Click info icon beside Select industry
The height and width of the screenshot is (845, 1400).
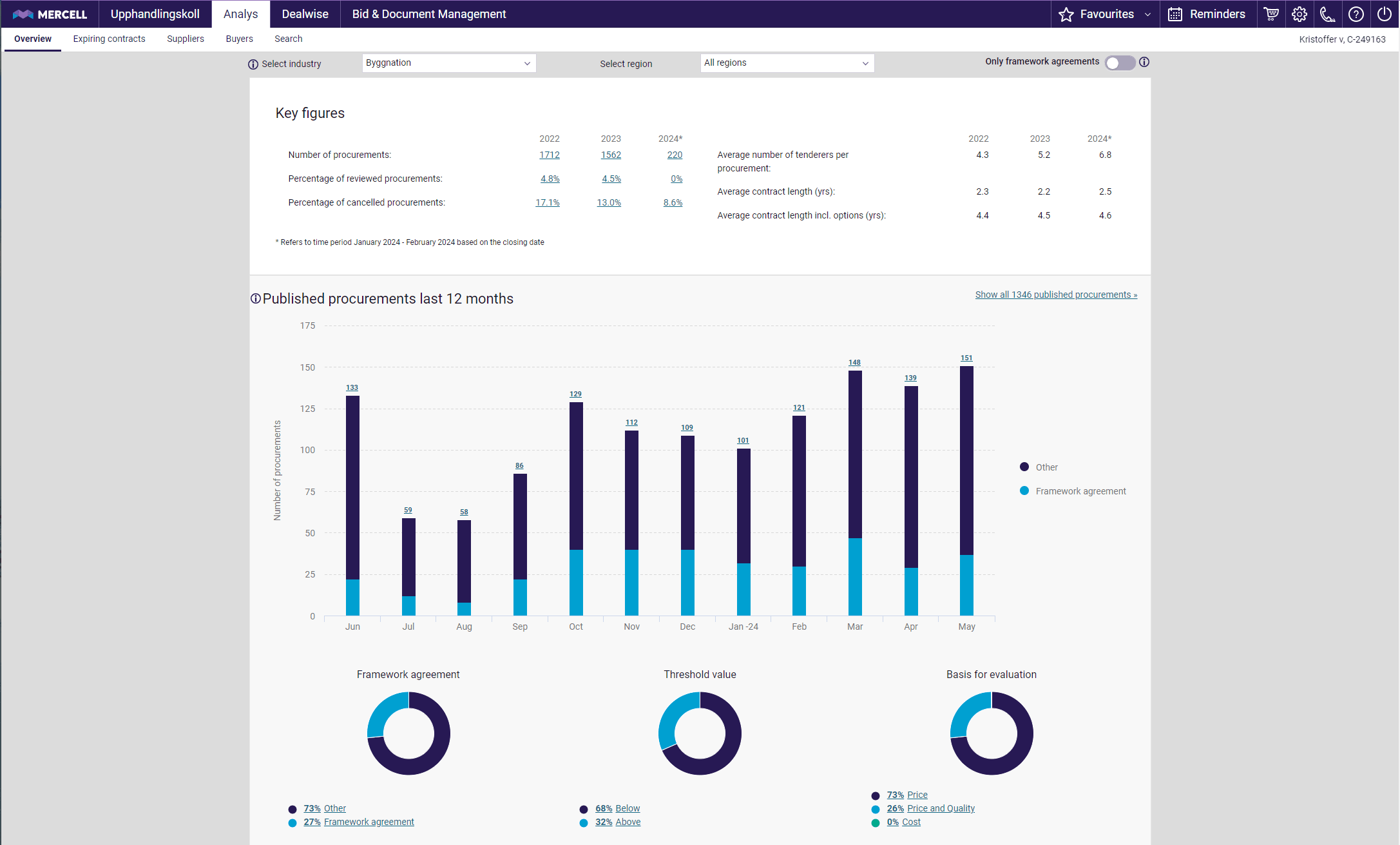click(x=253, y=64)
